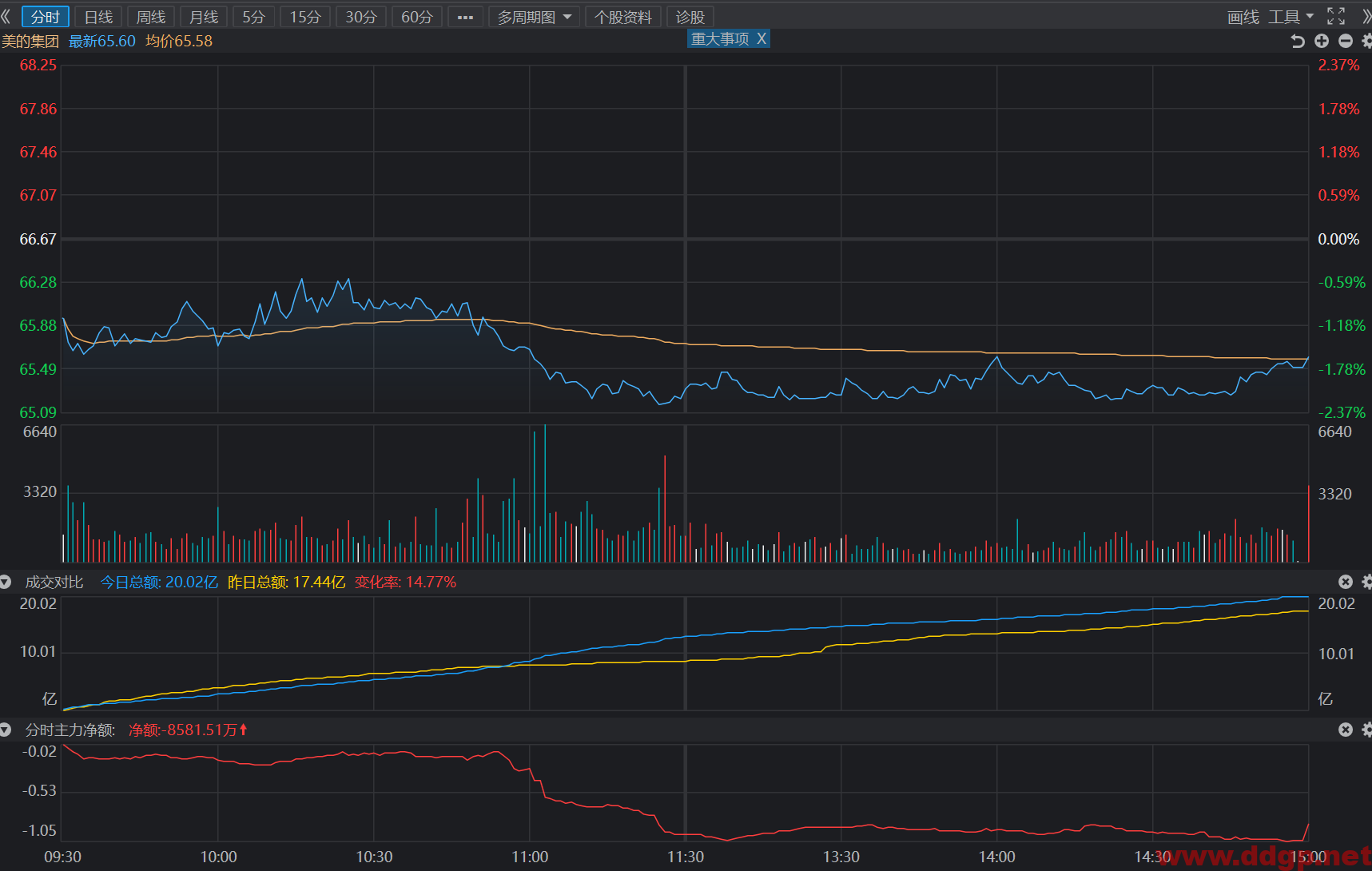The width and height of the screenshot is (1372, 871).
Task: Select the 5分 period tab
Action: pos(253,17)
